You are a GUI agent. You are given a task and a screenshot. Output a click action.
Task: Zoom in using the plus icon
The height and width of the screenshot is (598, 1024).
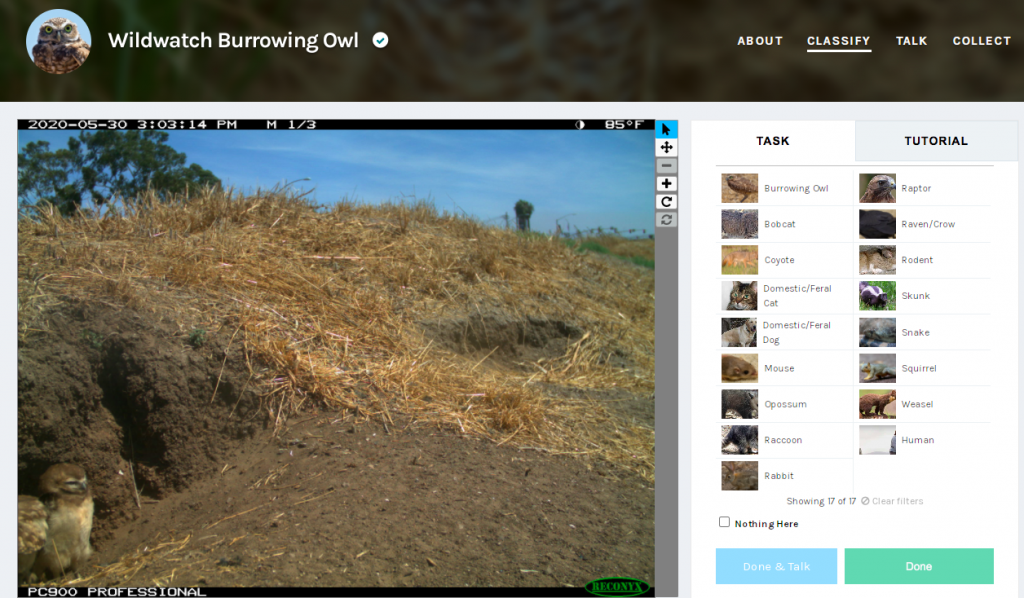click(666, 183)
